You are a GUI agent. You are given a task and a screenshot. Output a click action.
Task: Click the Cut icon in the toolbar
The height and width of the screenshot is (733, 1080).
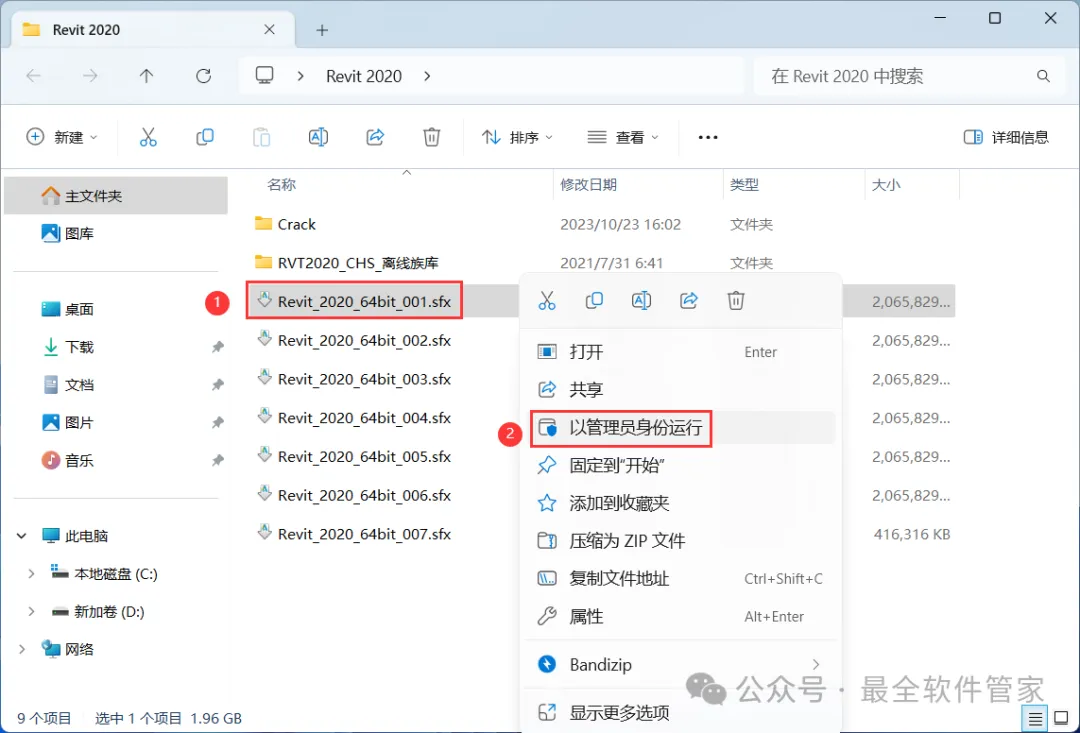click(148, 137)
